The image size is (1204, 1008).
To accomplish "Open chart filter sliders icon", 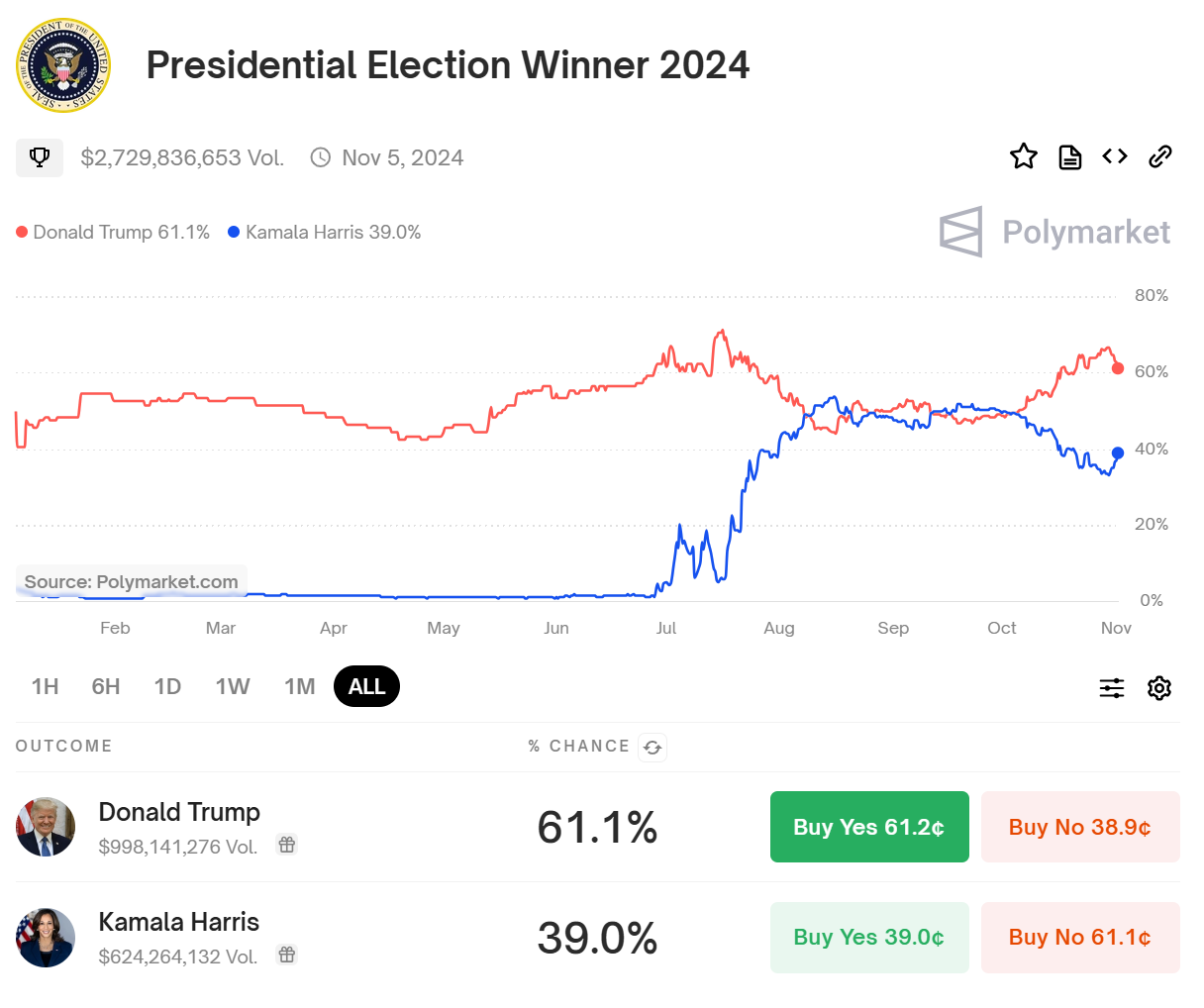I will pyautogui.click(x=1112, y=688).
